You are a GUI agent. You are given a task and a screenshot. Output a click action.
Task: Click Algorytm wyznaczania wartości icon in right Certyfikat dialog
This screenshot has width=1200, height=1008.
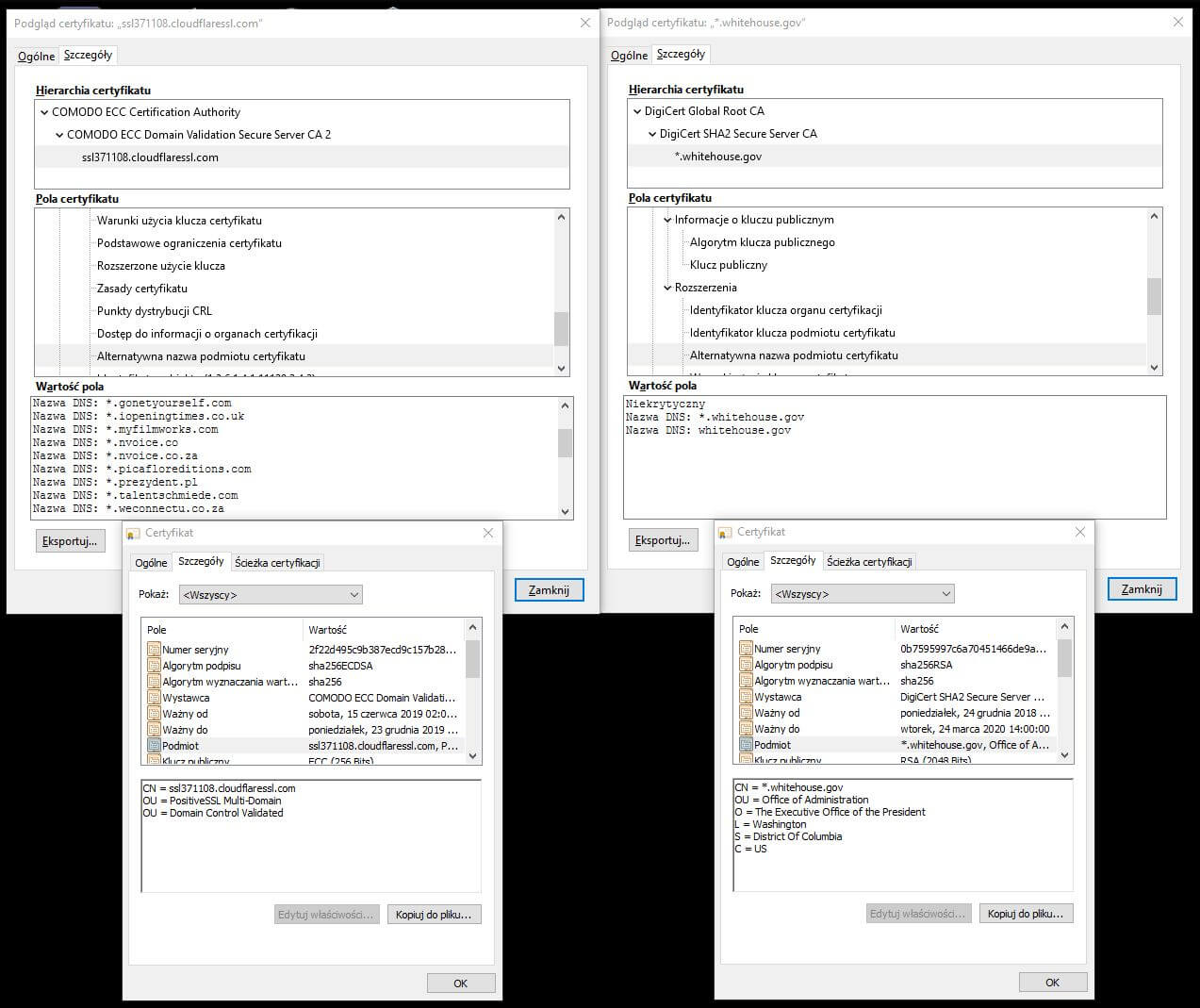point(746,681)
